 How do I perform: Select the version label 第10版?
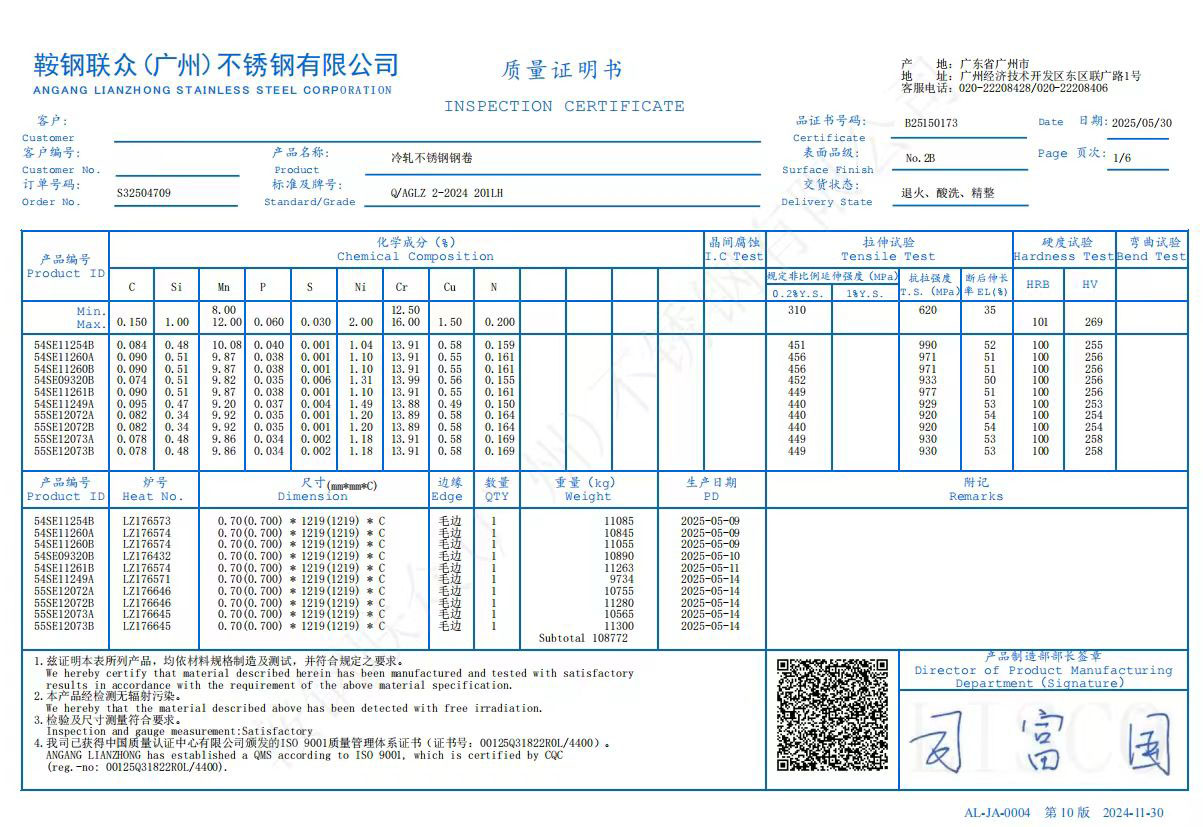[1068, 813]
